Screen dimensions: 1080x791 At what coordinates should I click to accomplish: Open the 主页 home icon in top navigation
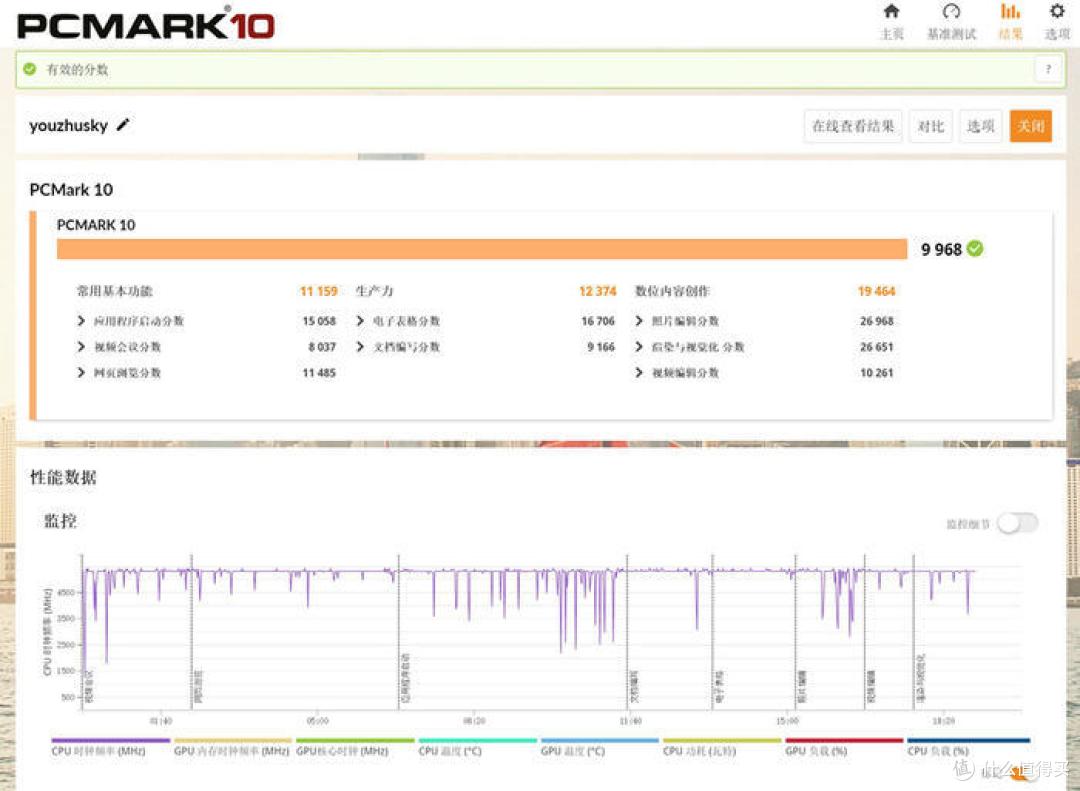pyautogui.click(x=891, y=12)
